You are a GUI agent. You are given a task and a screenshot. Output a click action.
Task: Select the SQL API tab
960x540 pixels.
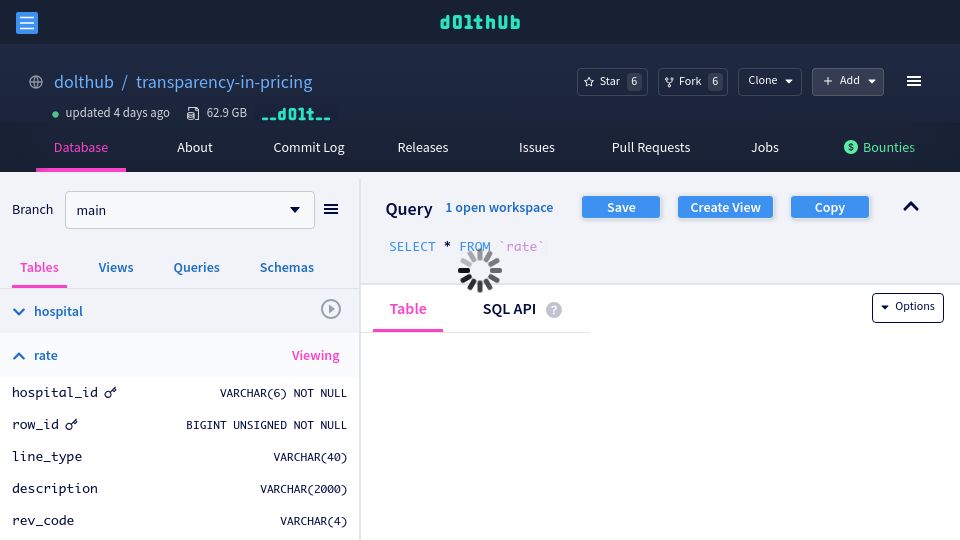509,309
